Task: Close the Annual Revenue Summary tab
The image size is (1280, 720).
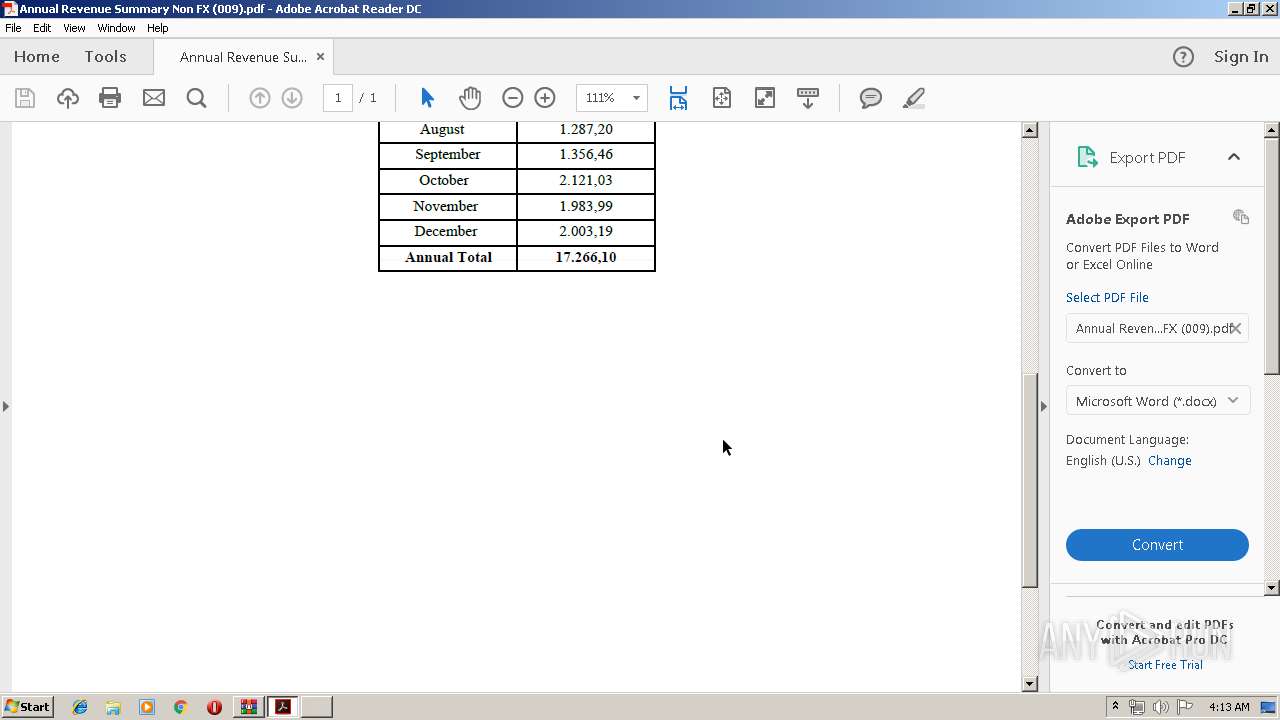Action: pyautogui.click(x=320, y=57)
